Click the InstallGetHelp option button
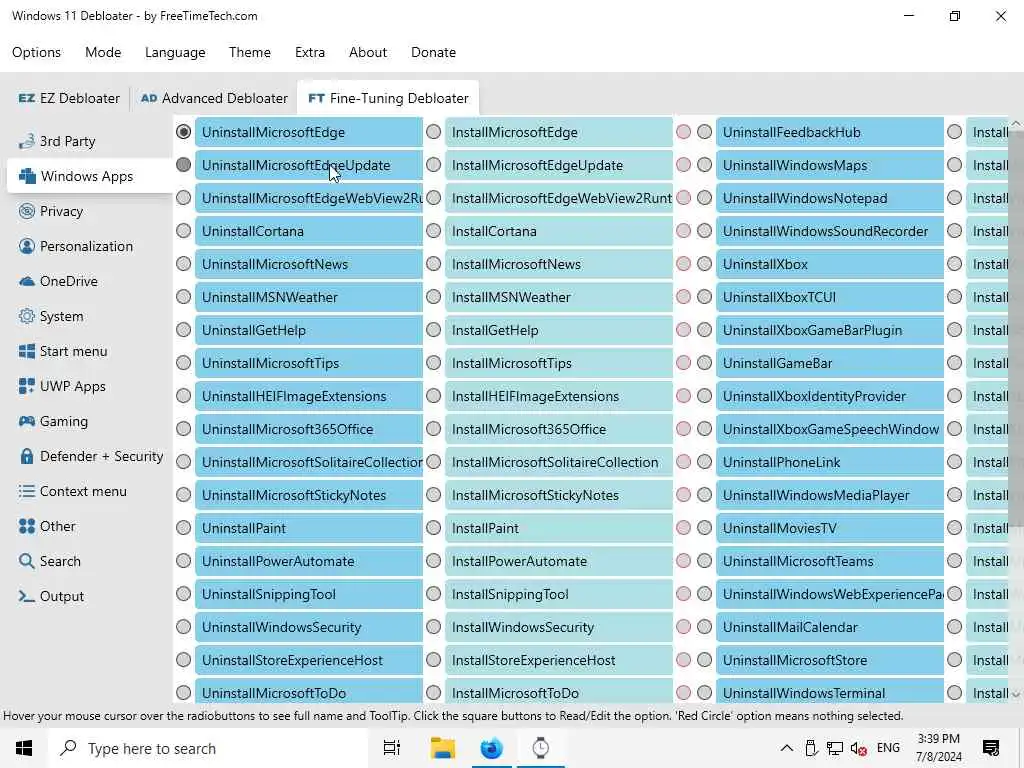Screen dimensions: 1024x768 coord(559,330)
